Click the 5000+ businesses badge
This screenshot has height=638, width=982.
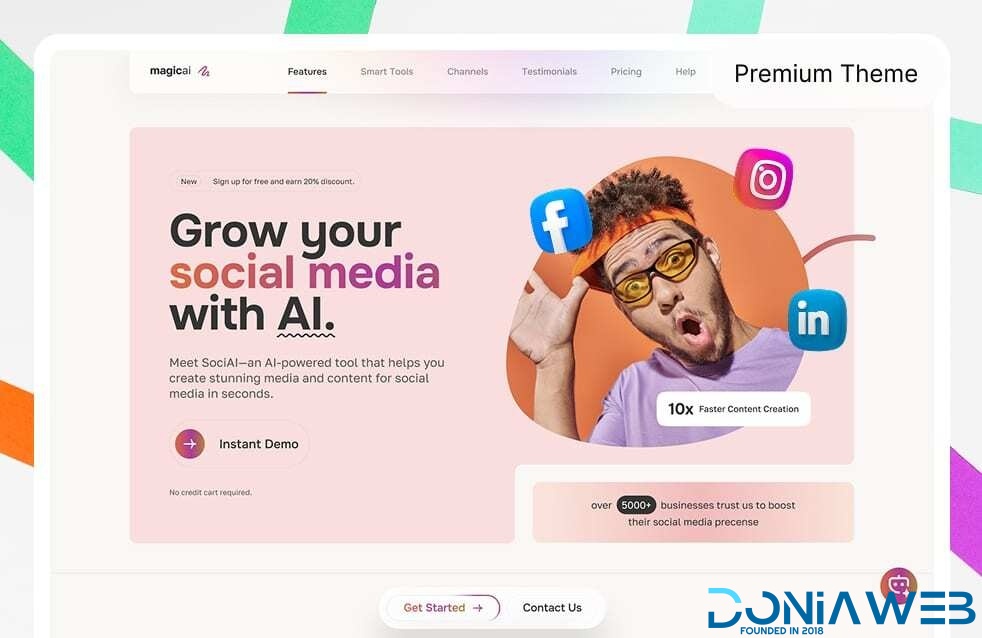coord(636,505)
